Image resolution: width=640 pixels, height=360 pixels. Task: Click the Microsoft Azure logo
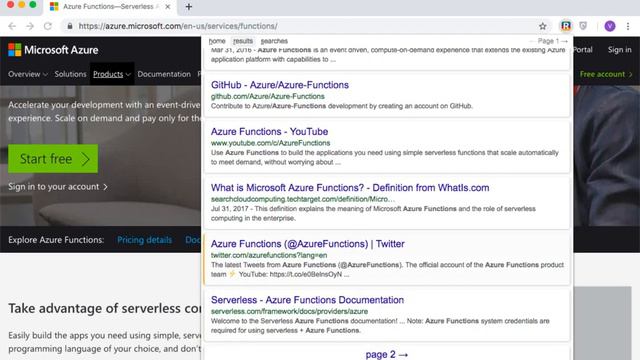tap(53, 50)
